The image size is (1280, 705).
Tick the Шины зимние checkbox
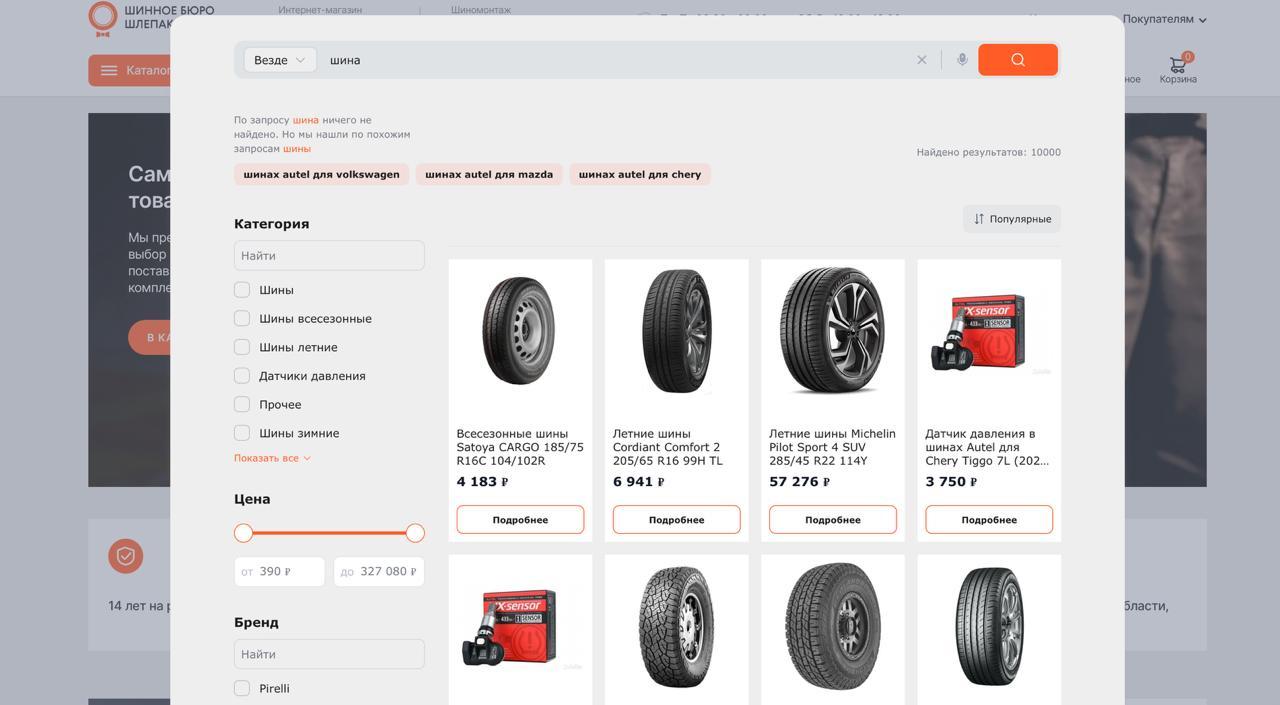coord(242,433)
